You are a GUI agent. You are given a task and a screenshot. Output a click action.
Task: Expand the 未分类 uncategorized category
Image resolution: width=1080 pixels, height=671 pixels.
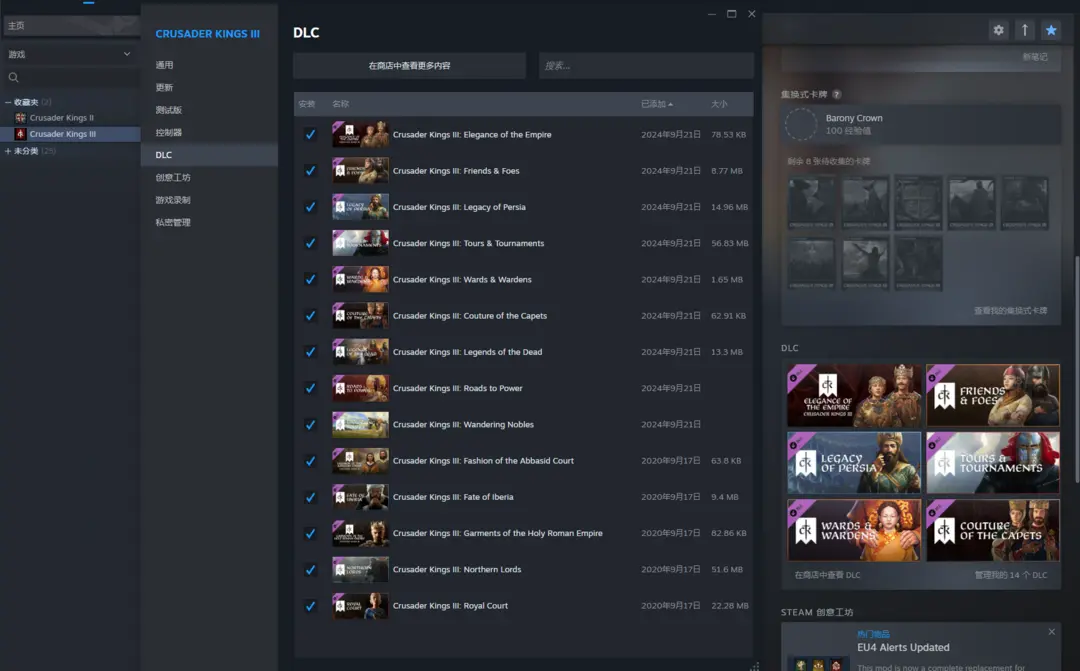click(x=8, y=151)
